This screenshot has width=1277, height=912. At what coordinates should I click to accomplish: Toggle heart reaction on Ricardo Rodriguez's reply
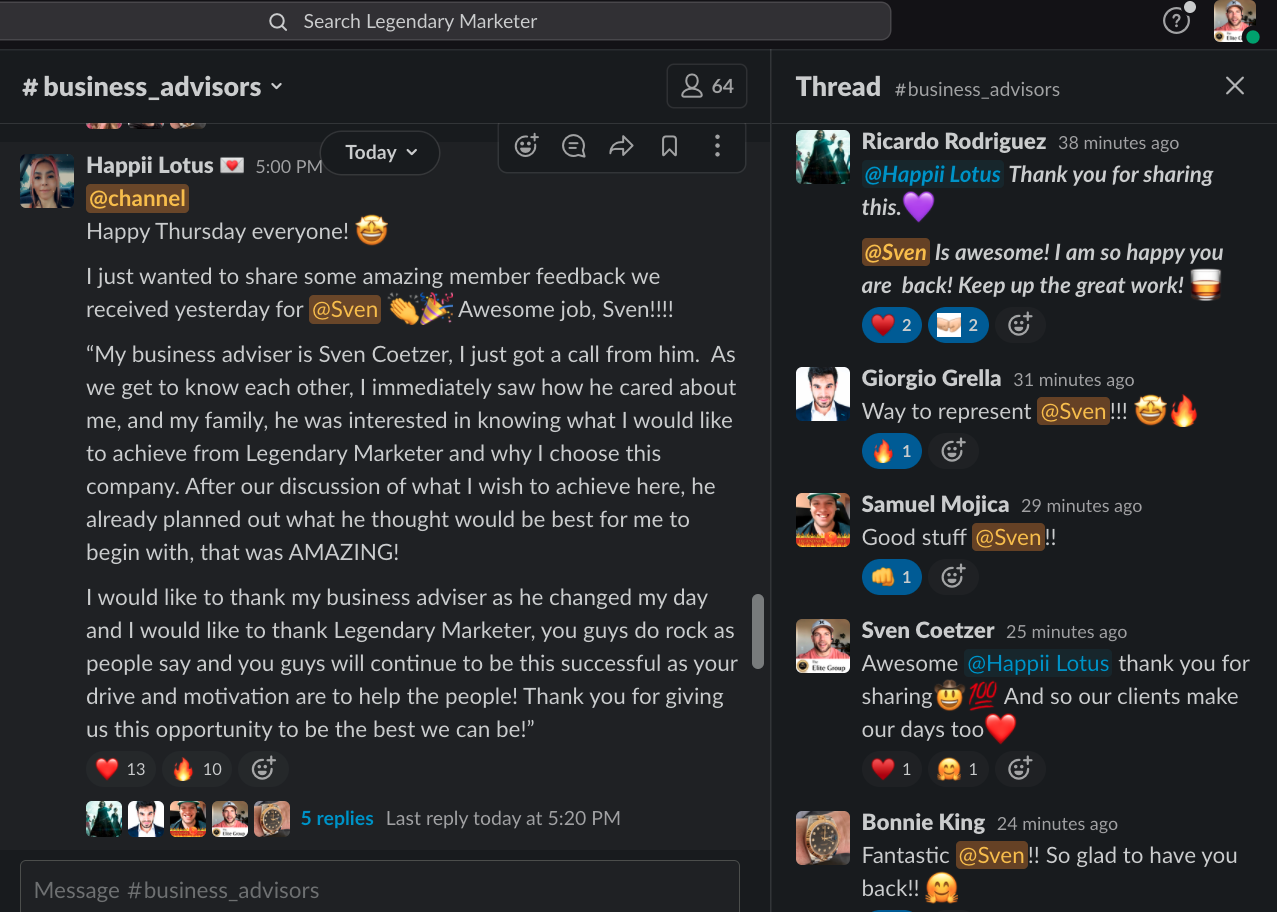891,324
